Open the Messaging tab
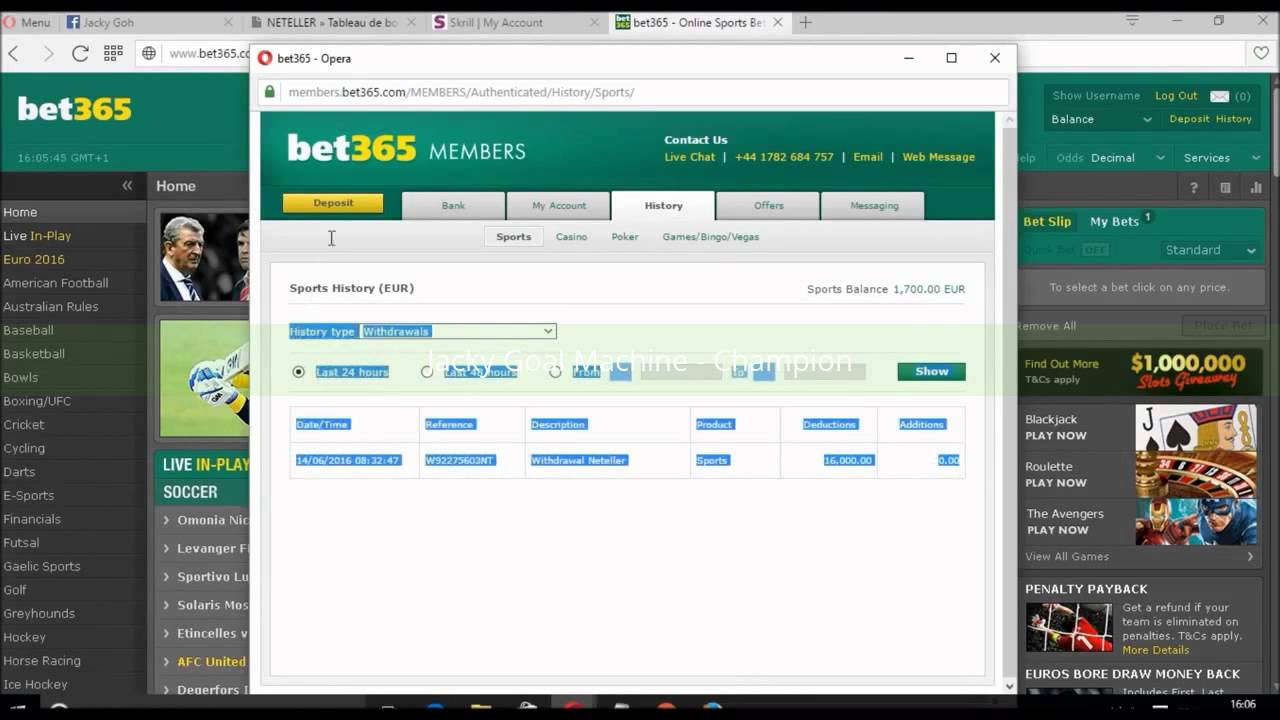This screenshot has height=720, width=1280. (874, 205)
